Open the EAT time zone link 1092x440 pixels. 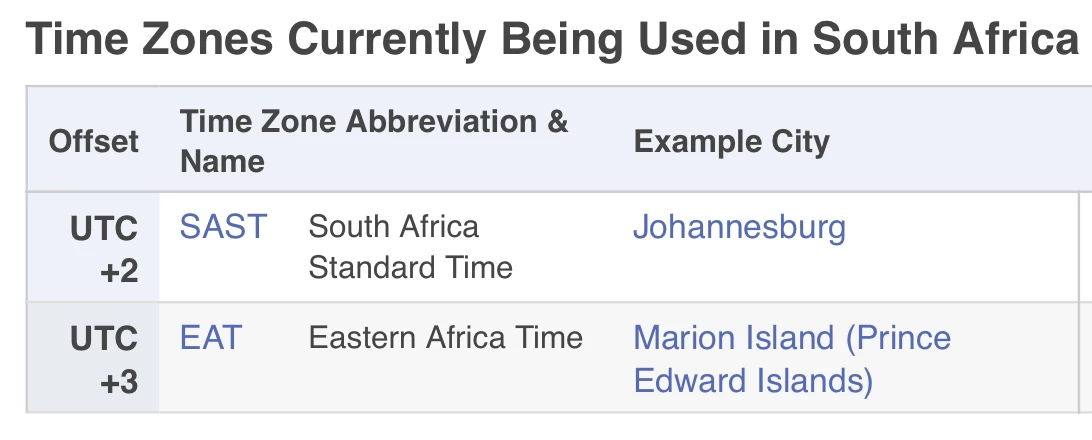[211, 338]
